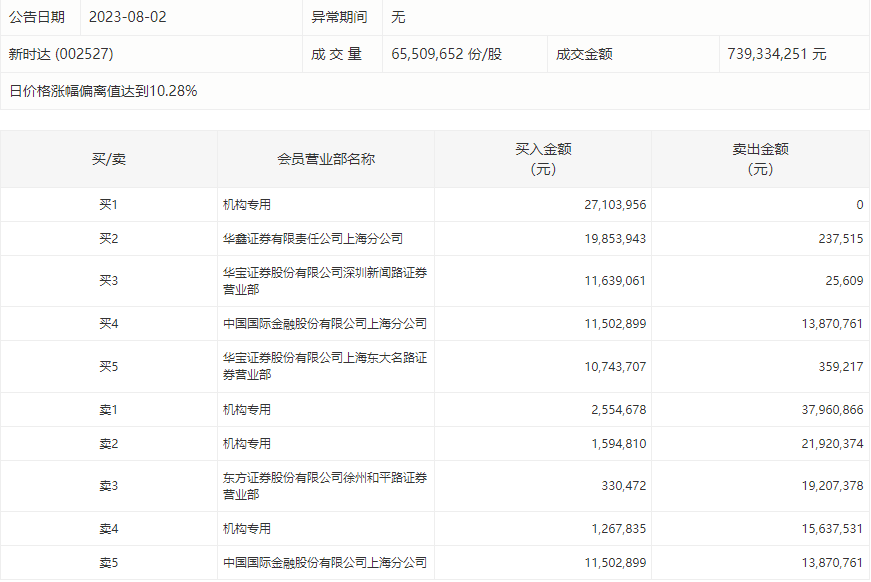
Task: Select buy amount 1,267,835
Action: pyautogui.click(x=618, y=528)
